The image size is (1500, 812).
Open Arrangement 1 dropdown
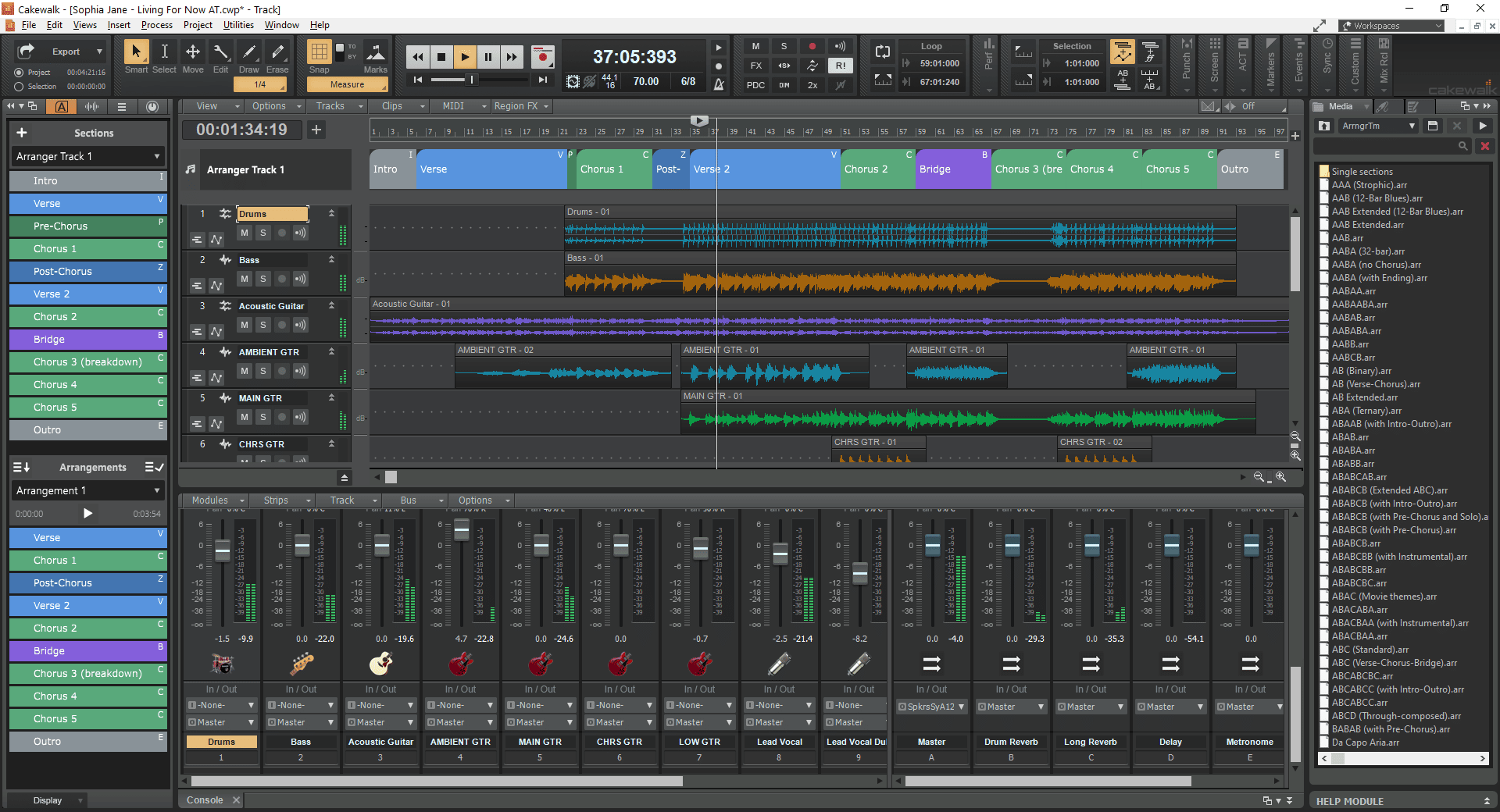pos(87,490)
